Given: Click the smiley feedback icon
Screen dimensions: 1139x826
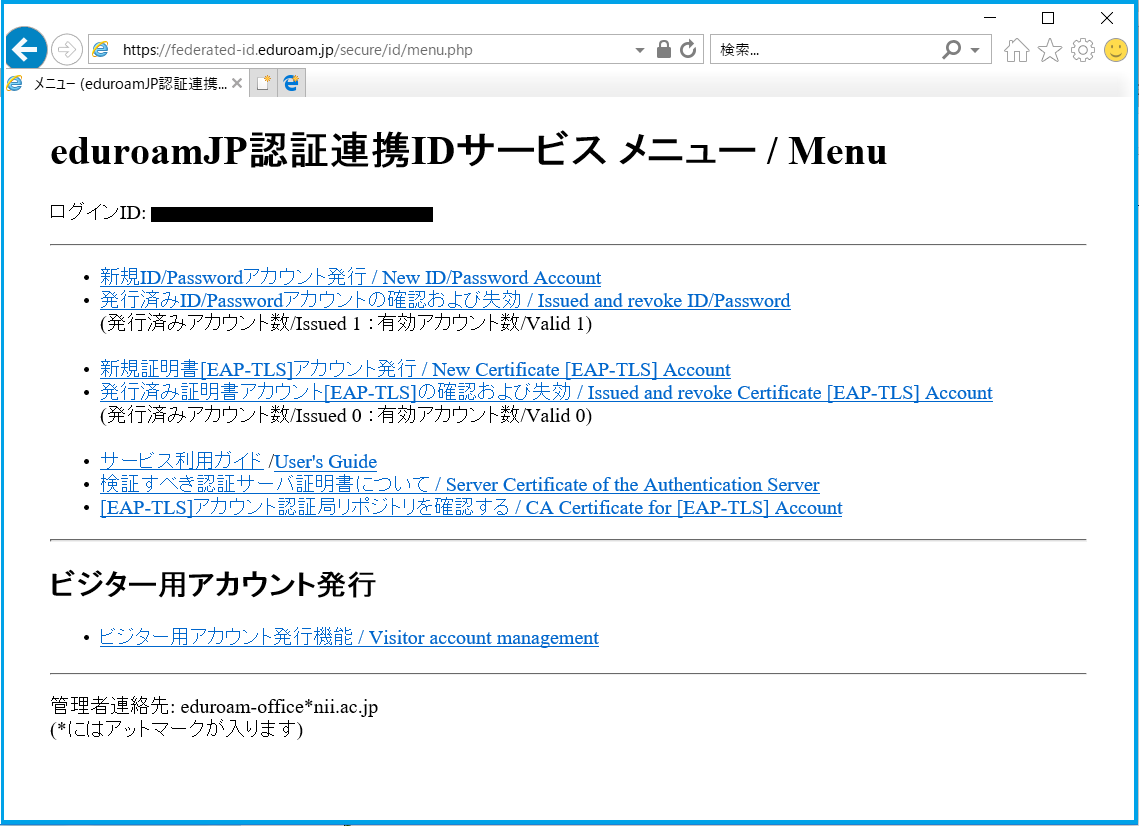Looking at the screenshot, I should [1116, 49].
